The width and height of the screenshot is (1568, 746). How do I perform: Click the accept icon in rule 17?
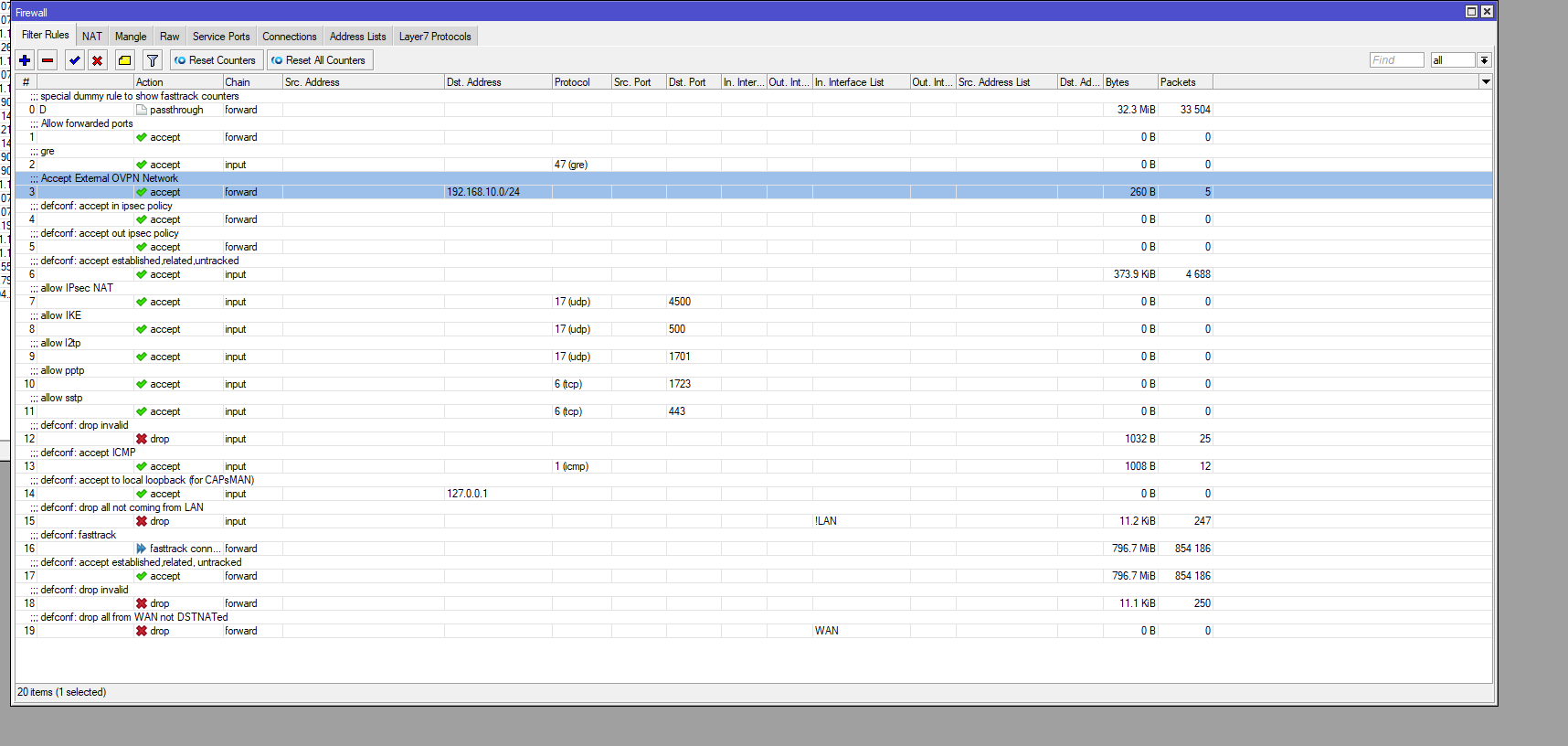pos(142,576)
